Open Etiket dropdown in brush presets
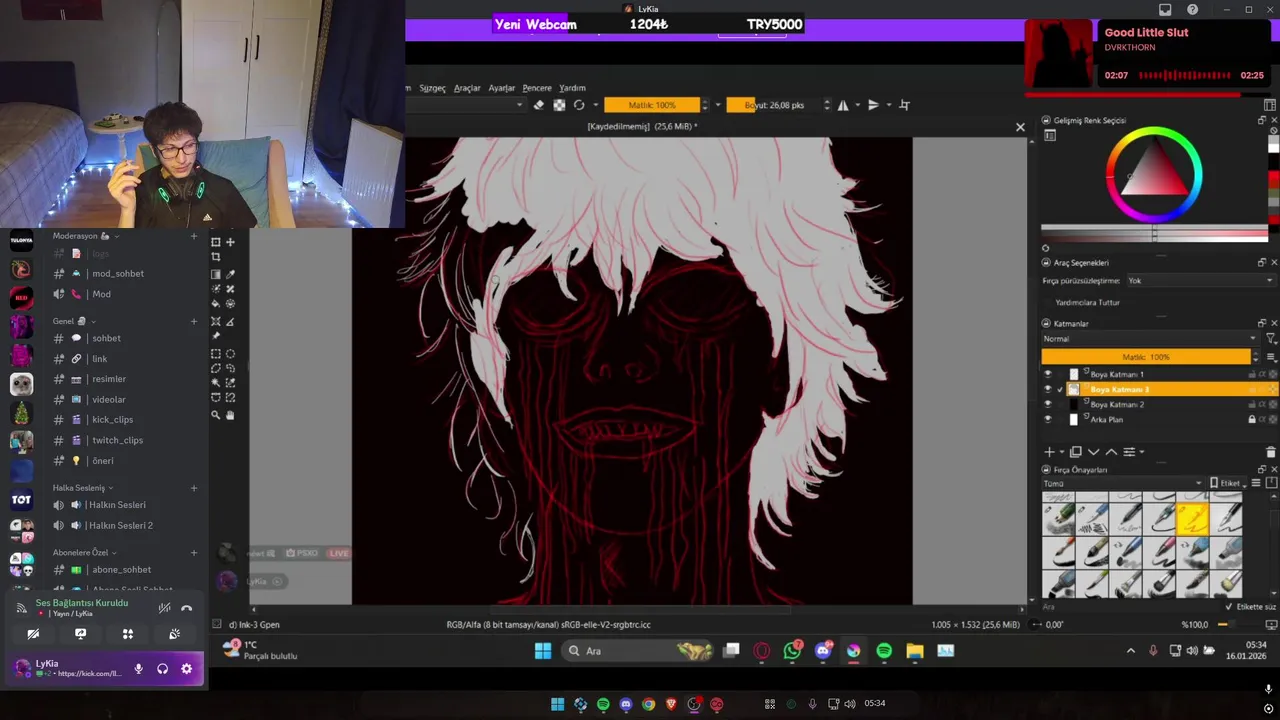 coord(1229,483)
